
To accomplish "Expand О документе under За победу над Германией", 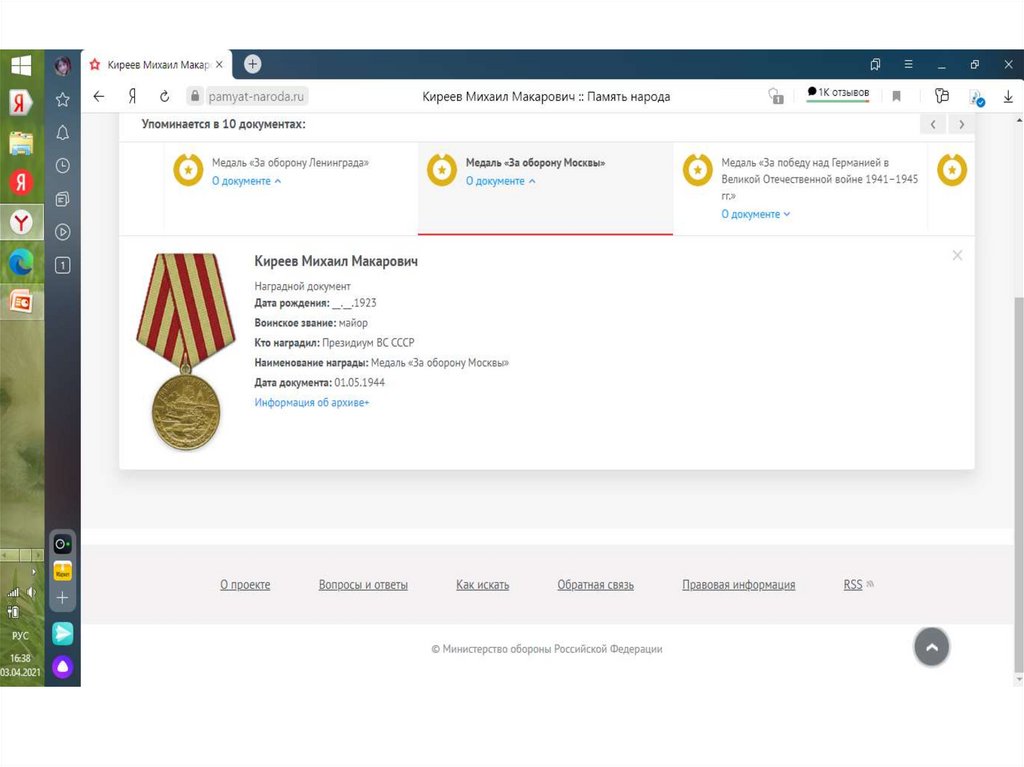I will coord(756,214).
